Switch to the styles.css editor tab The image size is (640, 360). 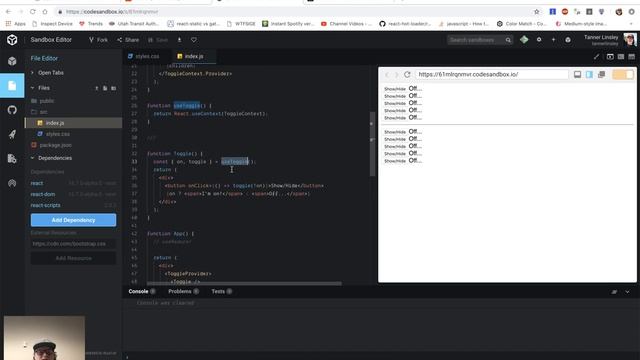[x=144, y=56]
